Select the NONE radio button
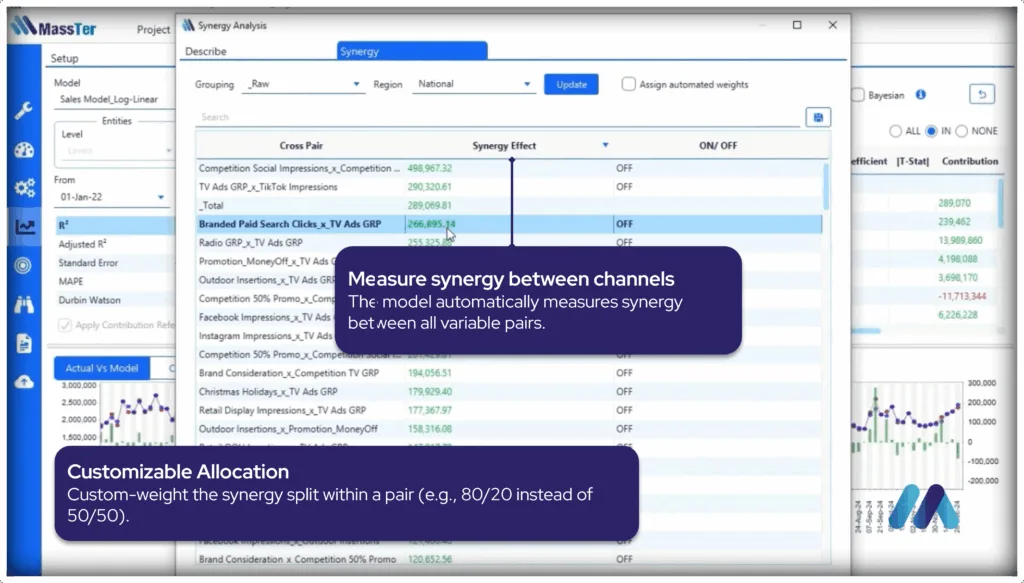Screen dimensions: 1024x583 (x=962, y=131)
